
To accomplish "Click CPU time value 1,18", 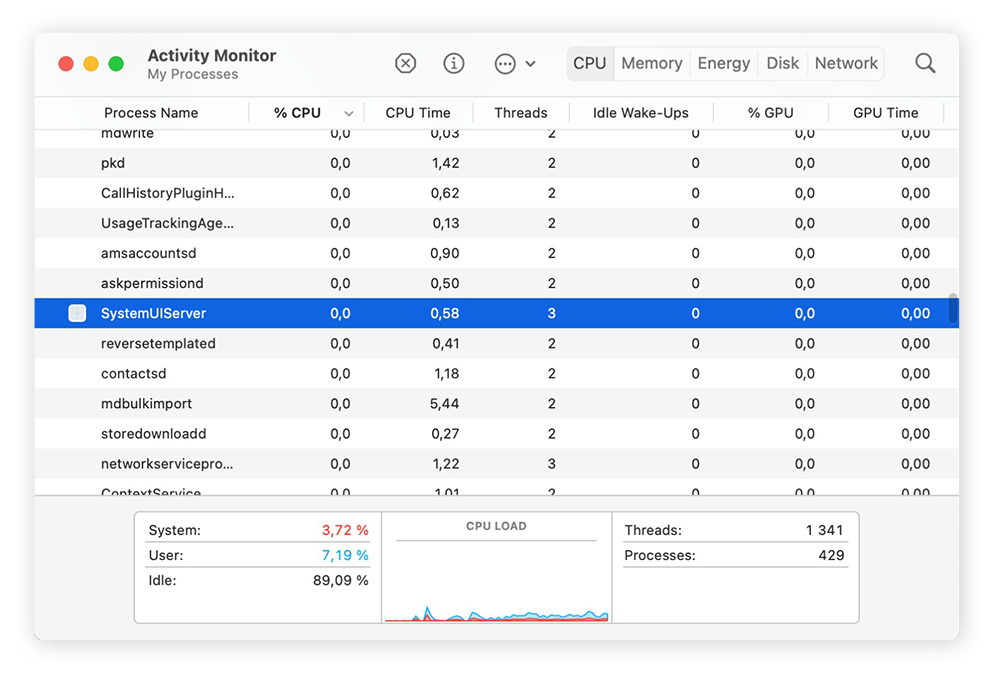I will click(446, 373).
